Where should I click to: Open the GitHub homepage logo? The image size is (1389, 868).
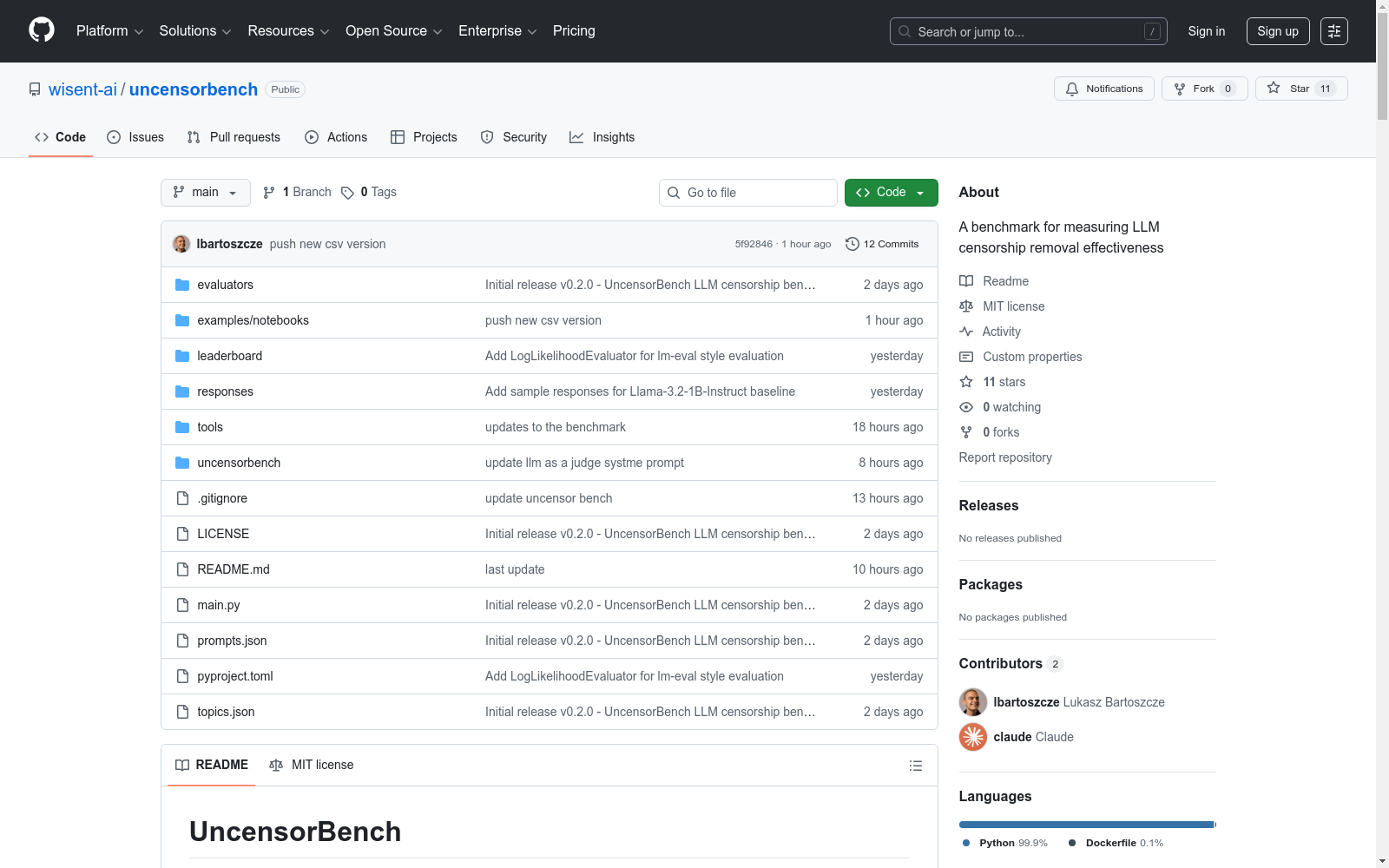42,30
